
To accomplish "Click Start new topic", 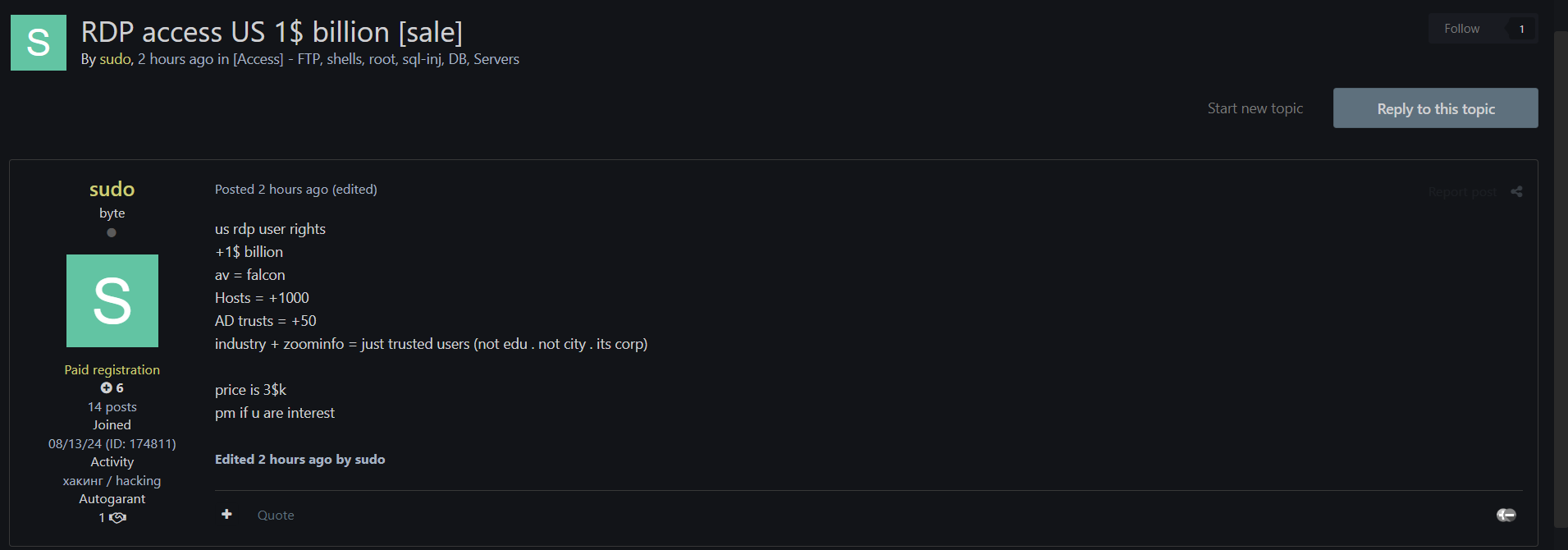I will click(1255, 108).
